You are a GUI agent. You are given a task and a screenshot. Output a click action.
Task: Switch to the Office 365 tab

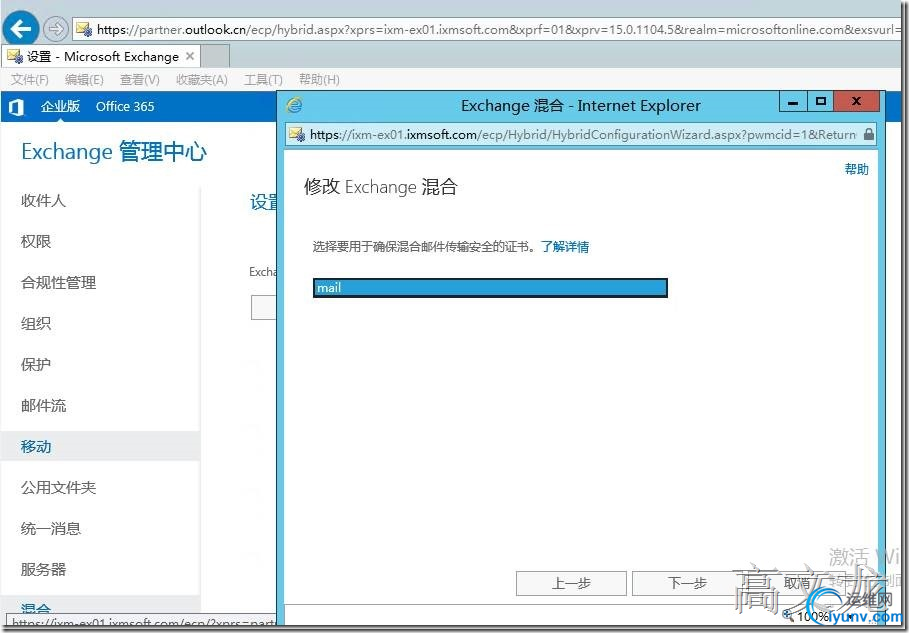(125, 106)
